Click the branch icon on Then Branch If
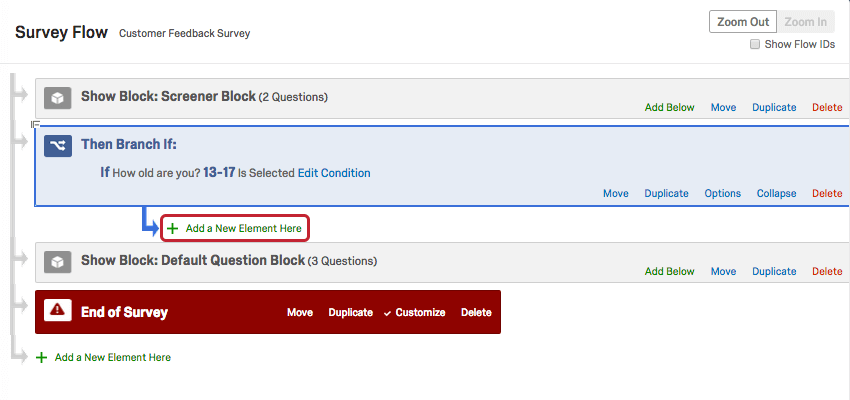This screenshot has width=850, height=400. coord(58,146)
